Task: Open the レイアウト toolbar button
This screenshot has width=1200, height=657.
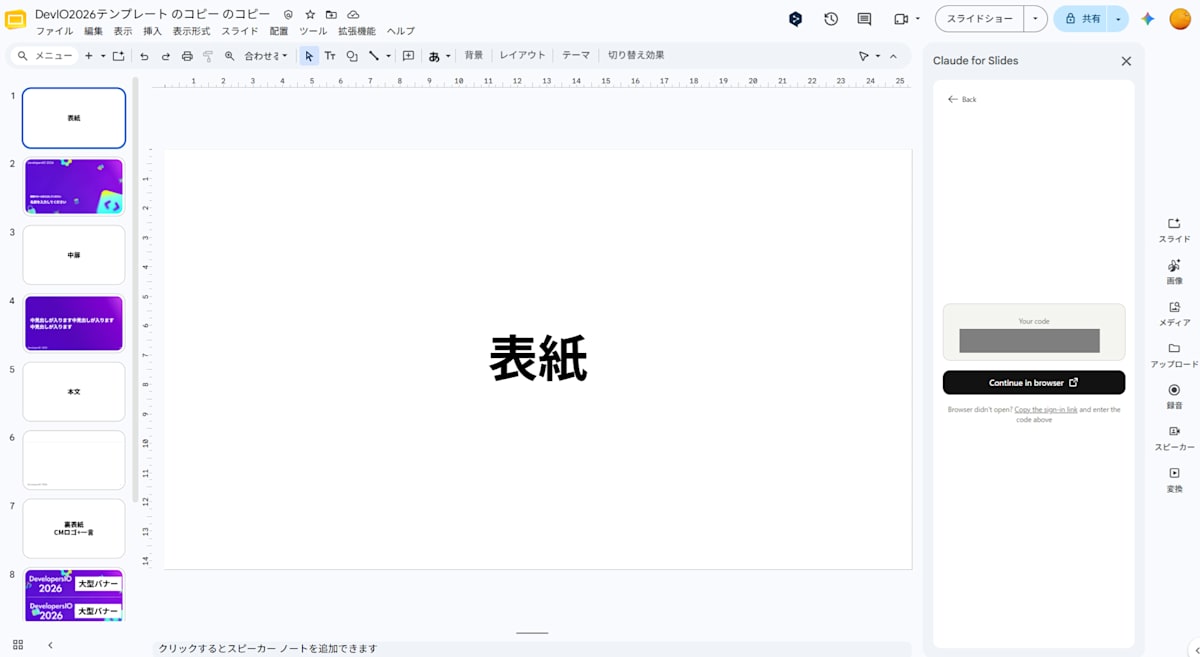Action: 523,56
